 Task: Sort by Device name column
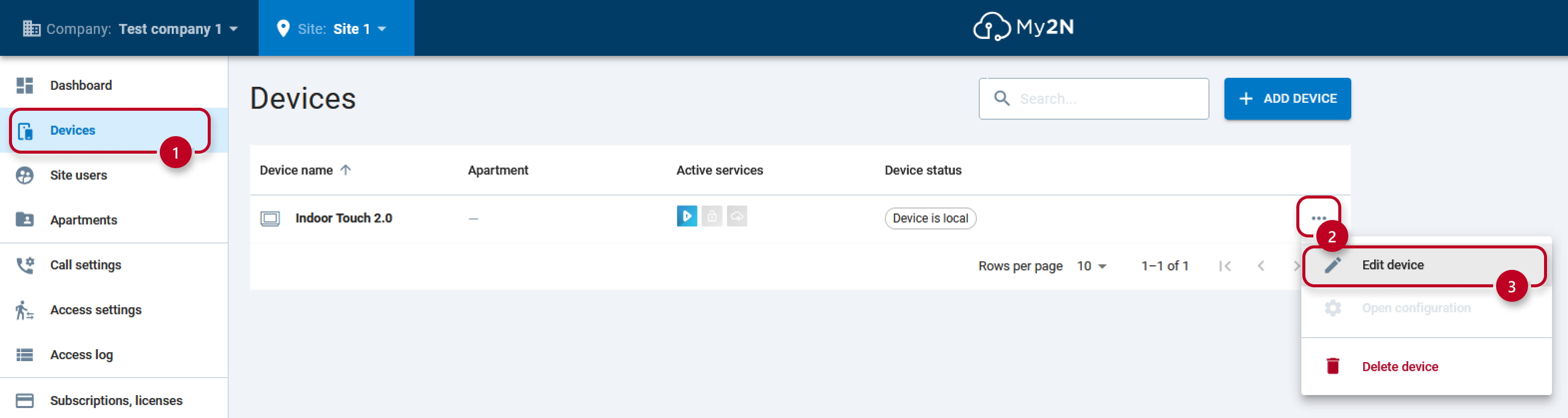click(x=296, y=171)
